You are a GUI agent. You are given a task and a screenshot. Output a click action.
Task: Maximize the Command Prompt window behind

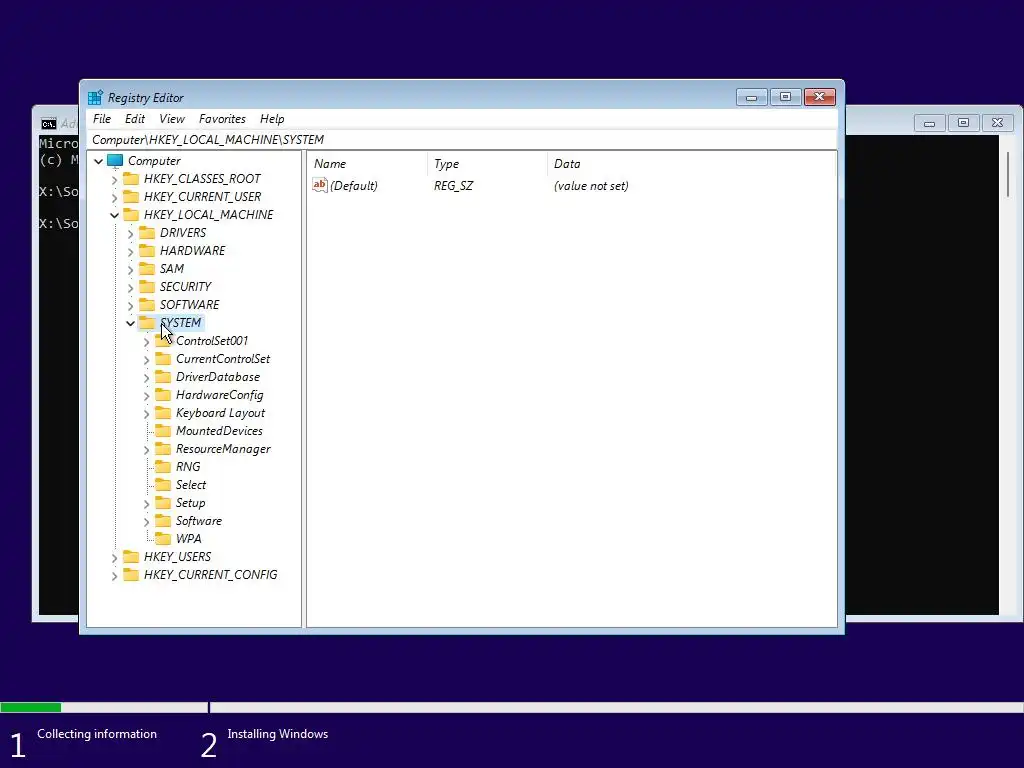coord(963,123)
